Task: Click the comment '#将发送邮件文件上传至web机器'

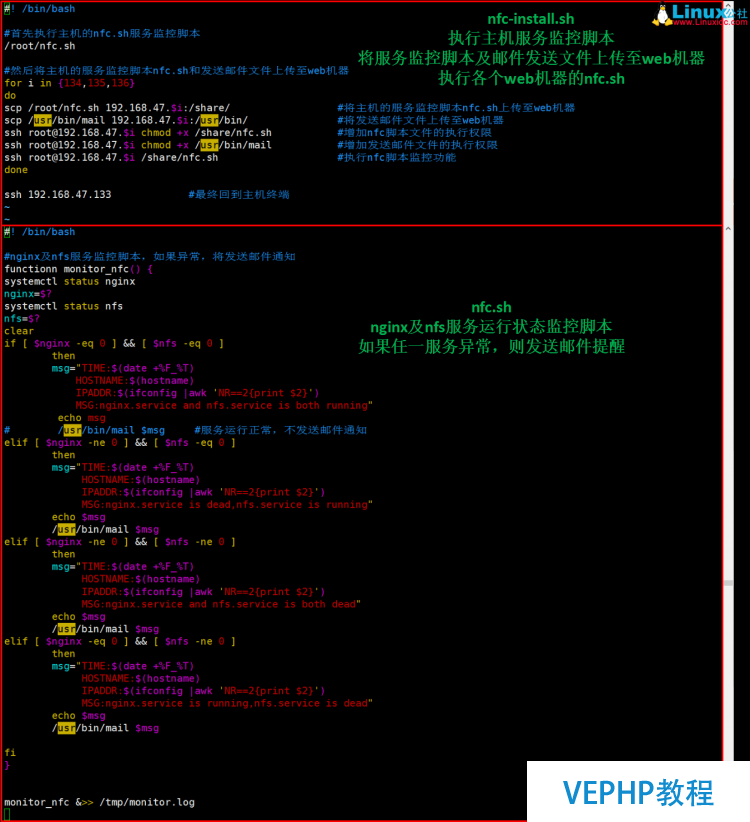Action: click(x=420, y=120)
